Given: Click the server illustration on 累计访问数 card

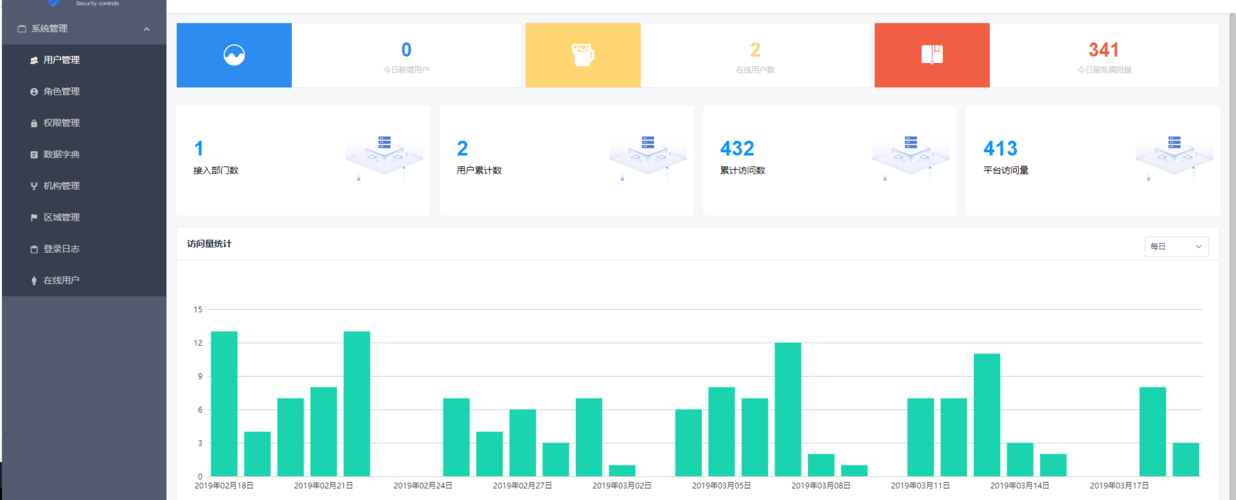Looking at the screenshot, I should pyautogui.click(x=911, y=158).
